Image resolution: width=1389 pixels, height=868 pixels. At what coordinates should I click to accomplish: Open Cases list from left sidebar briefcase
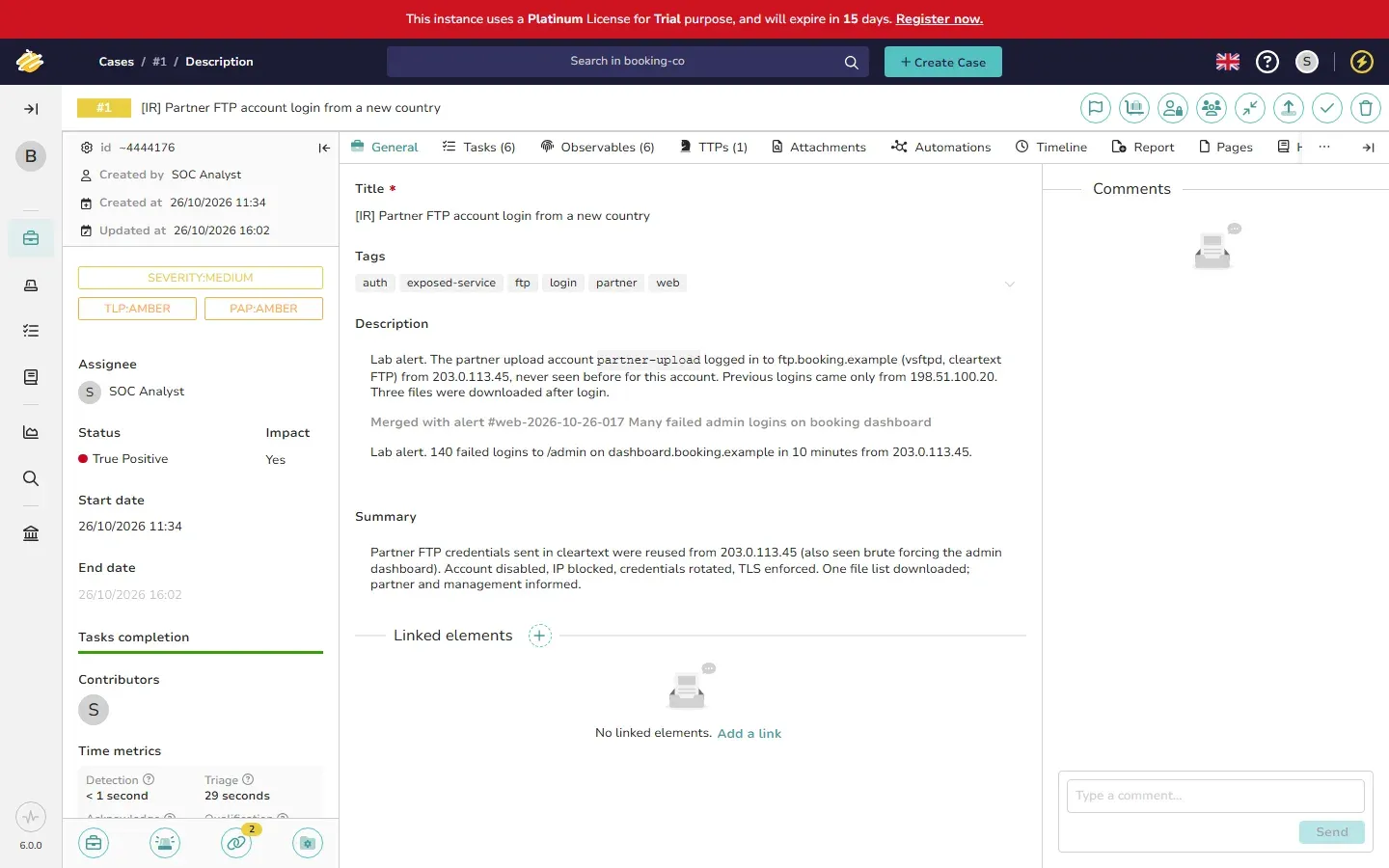point(31,238)
